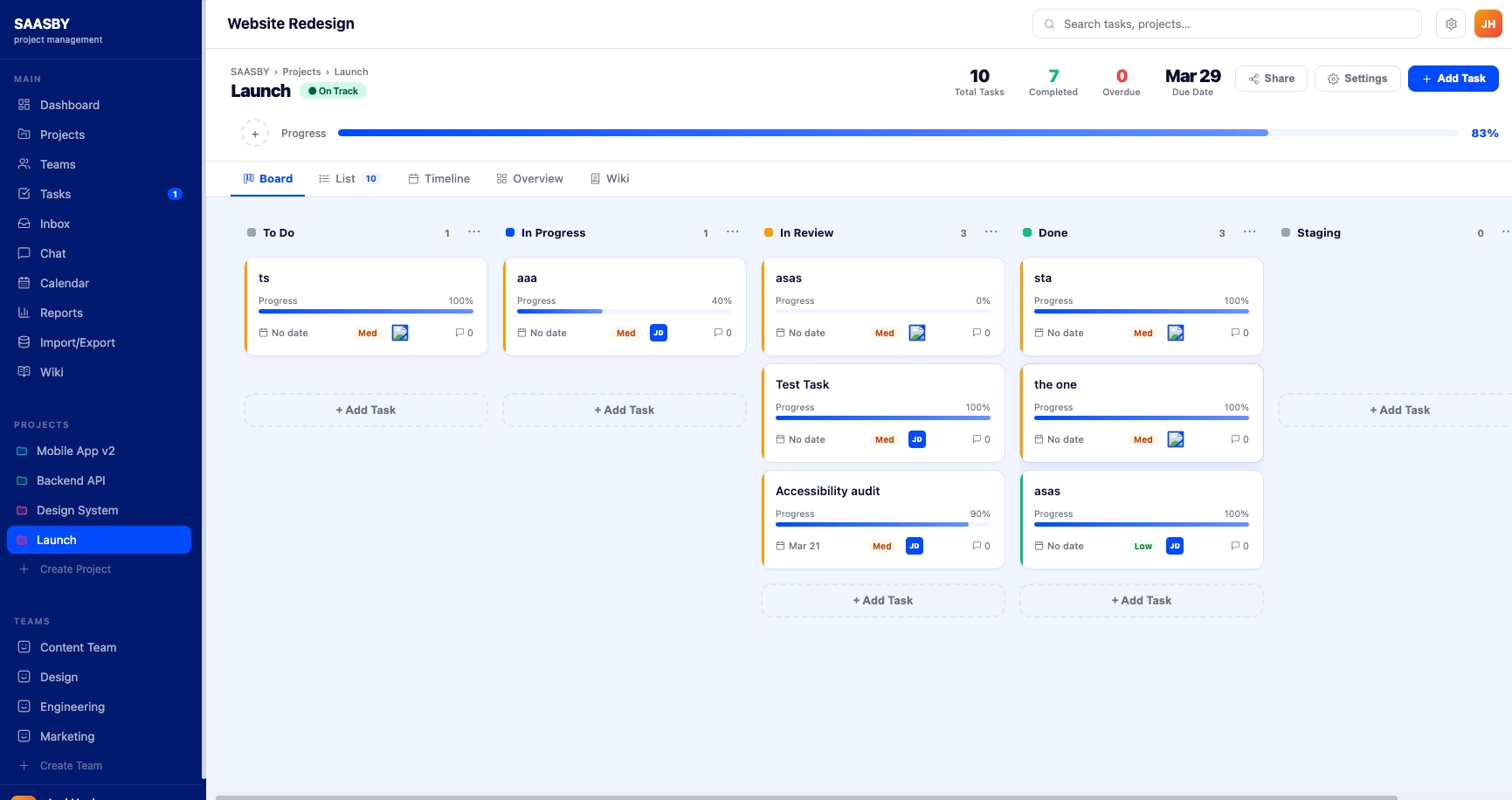
Task: Open the Import/Export tool
Action: coord(79,342)
